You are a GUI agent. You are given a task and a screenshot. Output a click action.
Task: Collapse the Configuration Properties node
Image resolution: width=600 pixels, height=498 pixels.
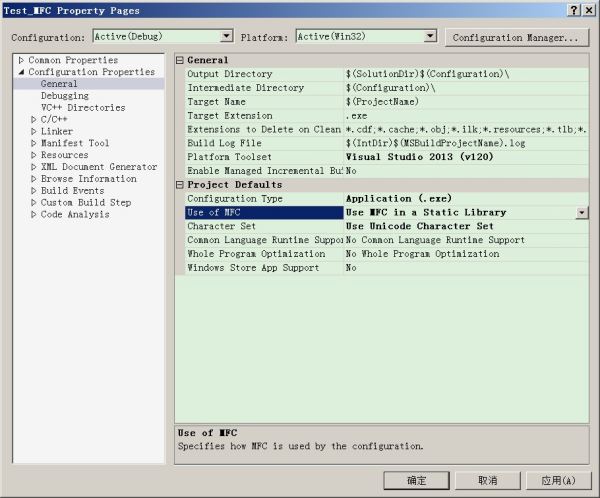(22, 73)
